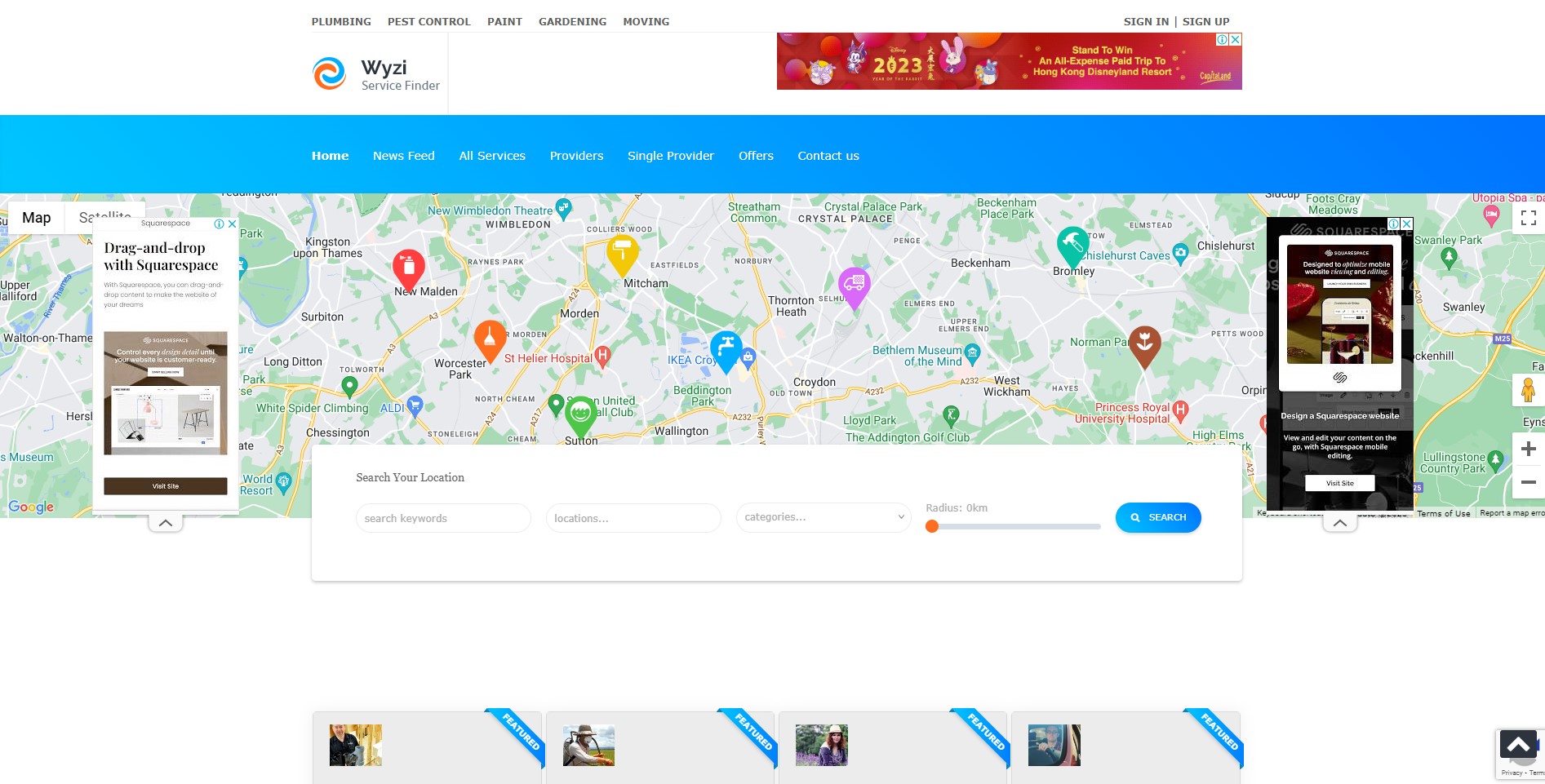
Task: Close the right Squarespace ad
Action: [x=1407, y=224]
